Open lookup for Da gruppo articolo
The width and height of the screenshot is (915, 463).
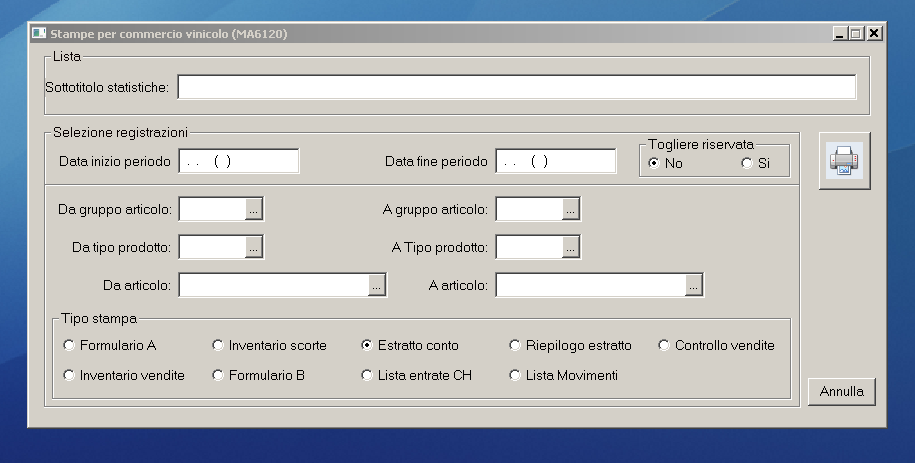pyautogui.click(x=254, y=209)
